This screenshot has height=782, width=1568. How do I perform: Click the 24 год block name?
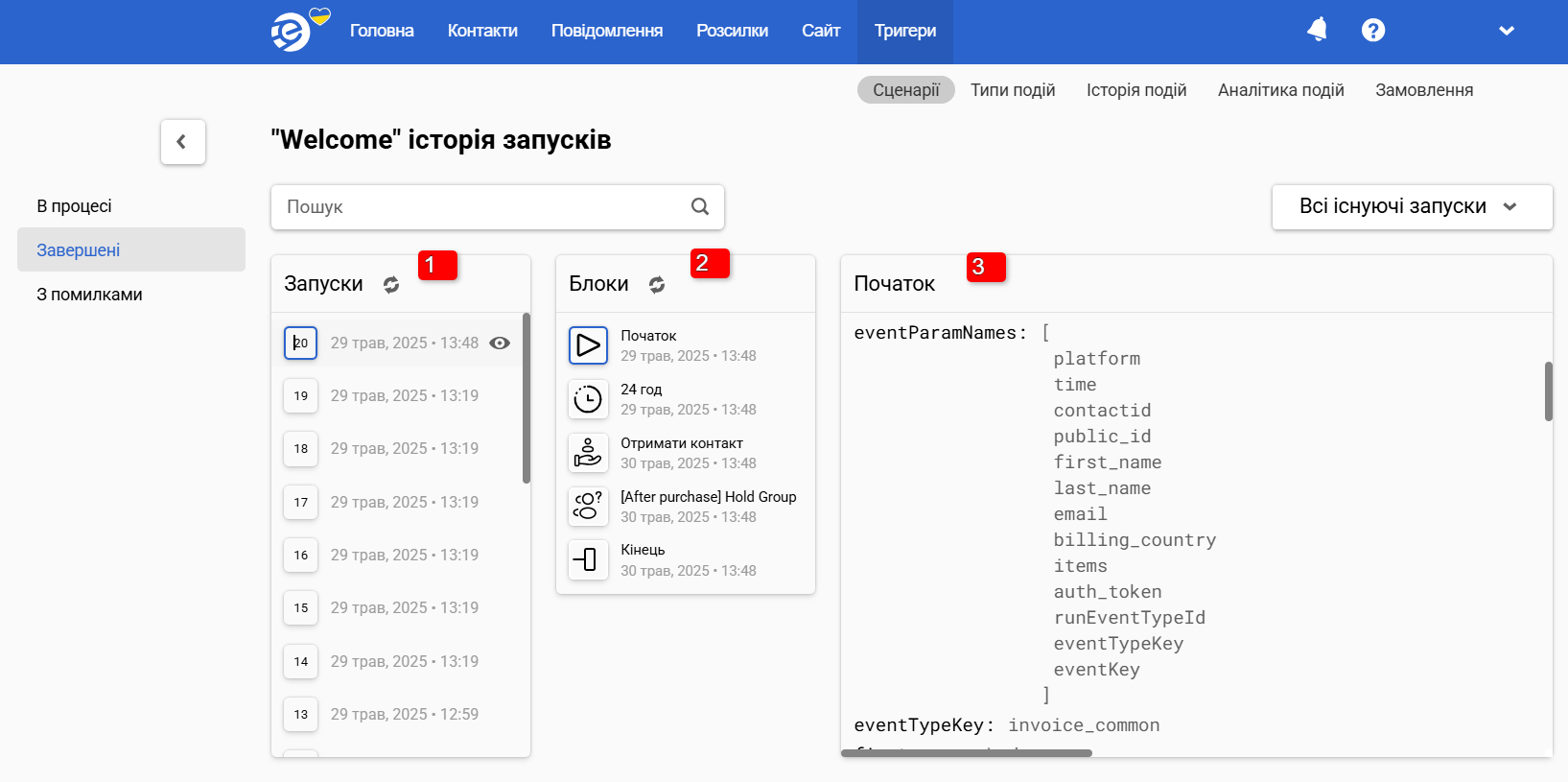[x=642, y=390]
